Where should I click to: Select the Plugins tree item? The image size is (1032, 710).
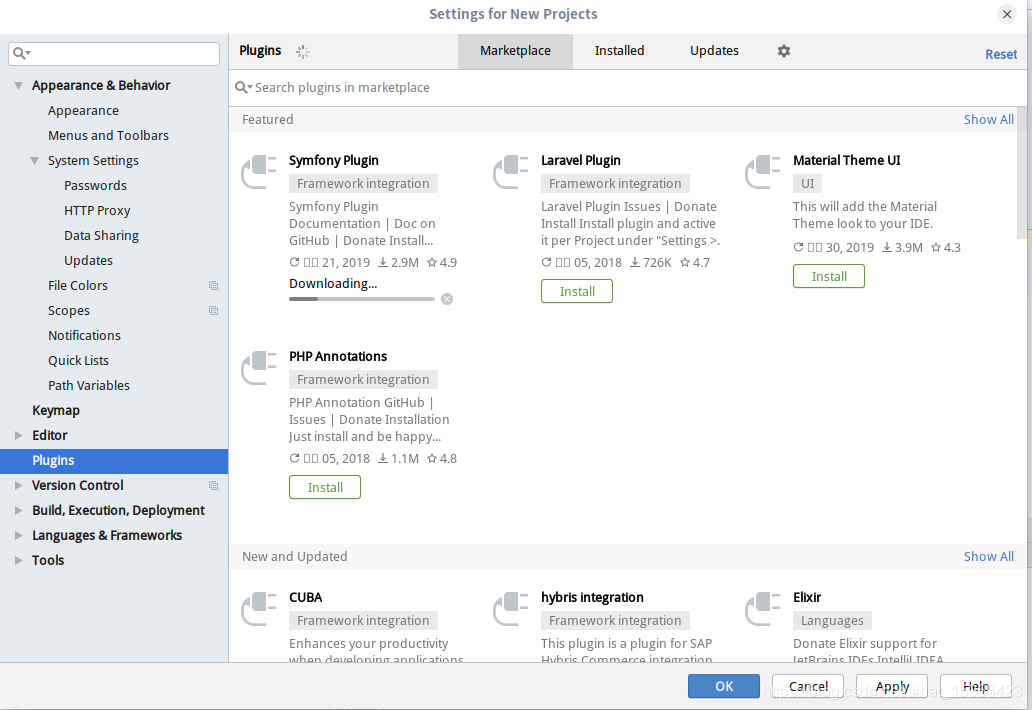point(114,461)
